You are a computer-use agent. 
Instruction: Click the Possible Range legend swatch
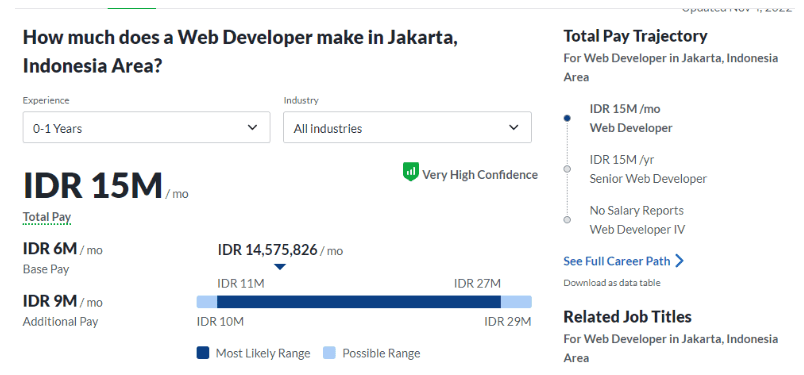pos(329,353)
